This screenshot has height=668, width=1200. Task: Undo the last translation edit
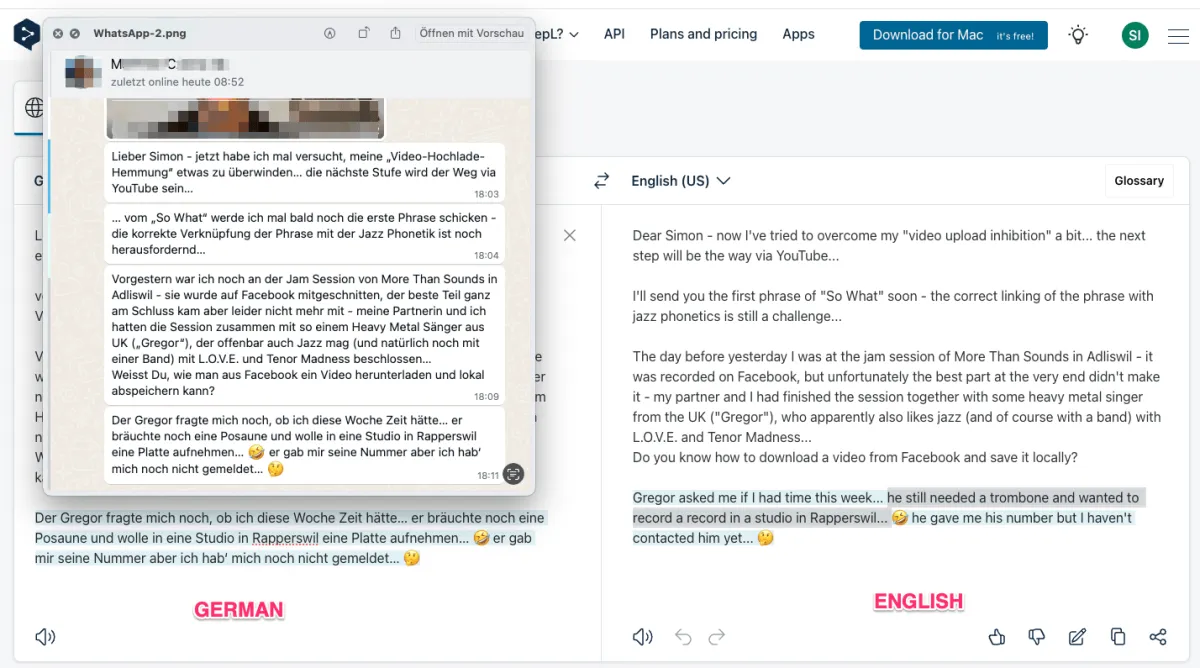coord(683,637)
